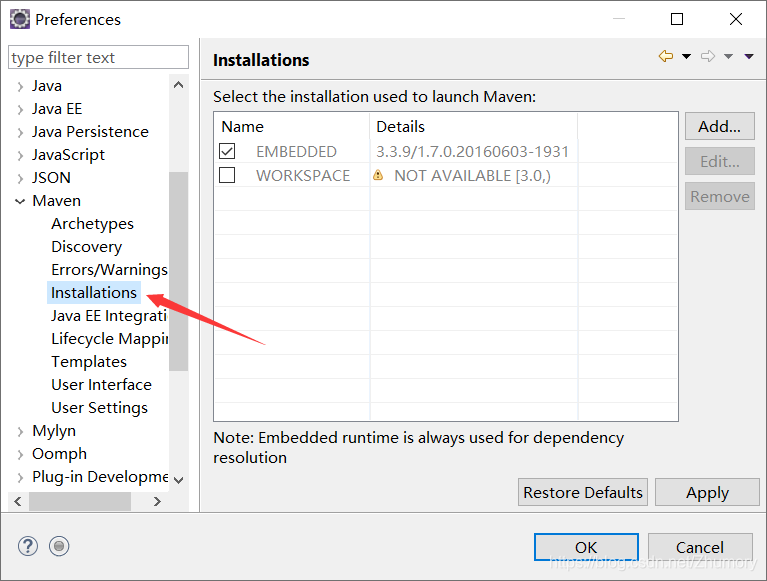
Task: Click Restore Defaults button
Action: pos(583,492)
